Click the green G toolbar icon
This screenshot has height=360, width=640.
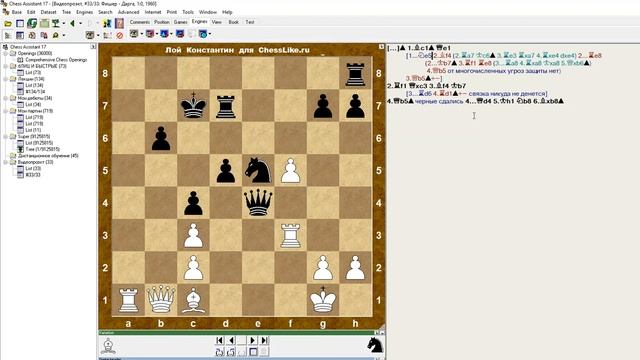point(32,24)
